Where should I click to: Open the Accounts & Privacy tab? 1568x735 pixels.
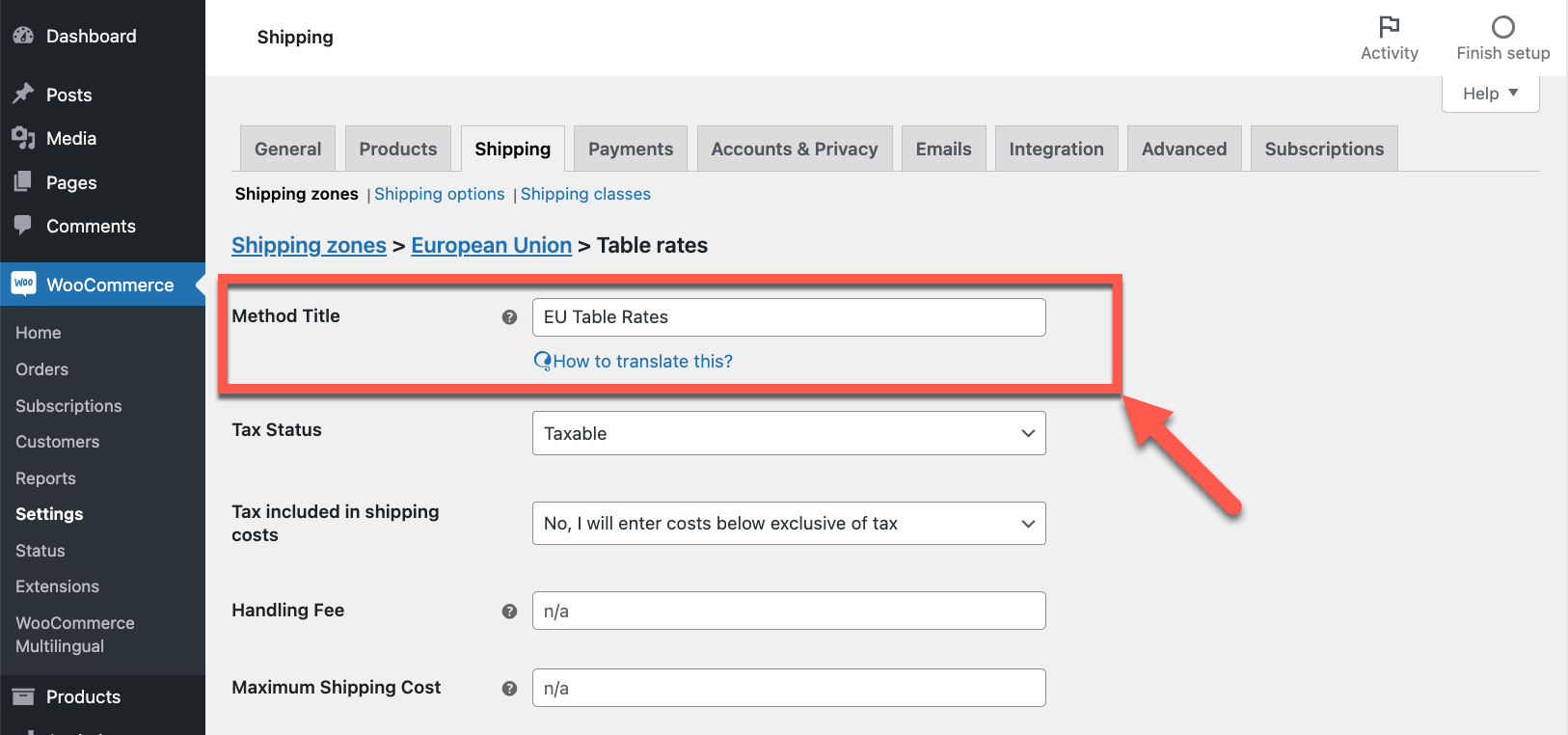pos(795,149)
